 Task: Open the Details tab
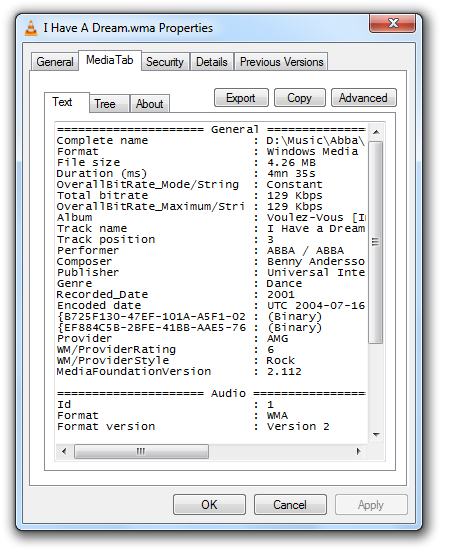[212, 62]
